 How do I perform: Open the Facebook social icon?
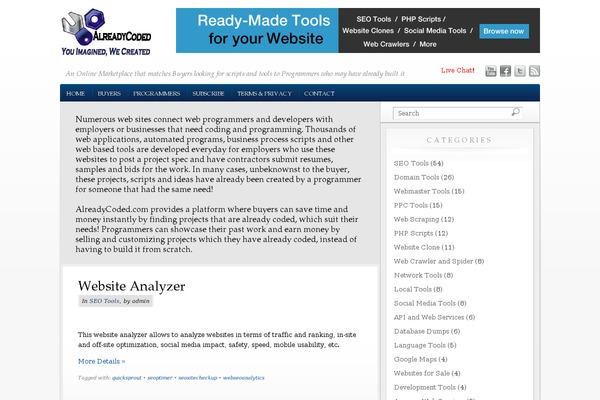point(505,71)
